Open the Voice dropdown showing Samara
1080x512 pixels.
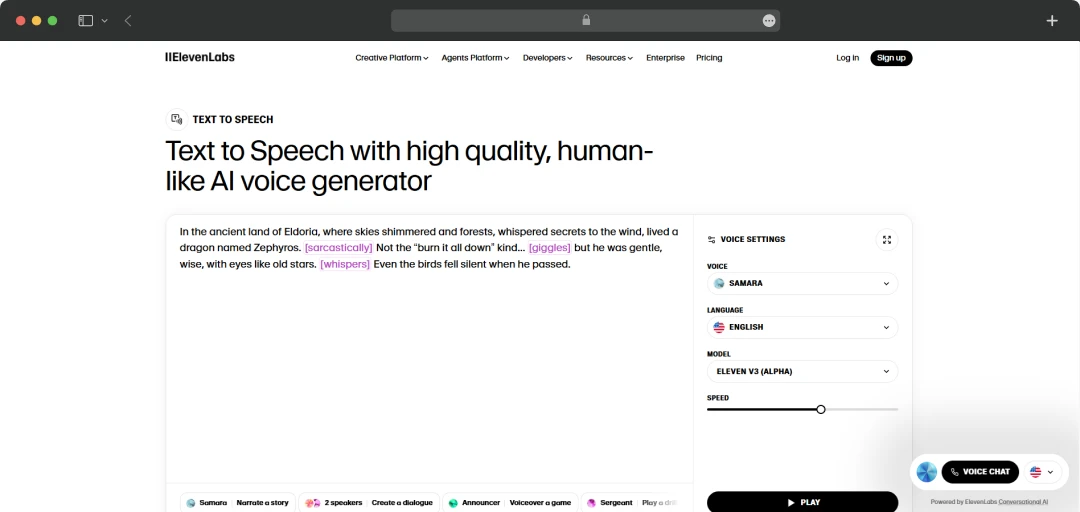click(x=802, y=283)
